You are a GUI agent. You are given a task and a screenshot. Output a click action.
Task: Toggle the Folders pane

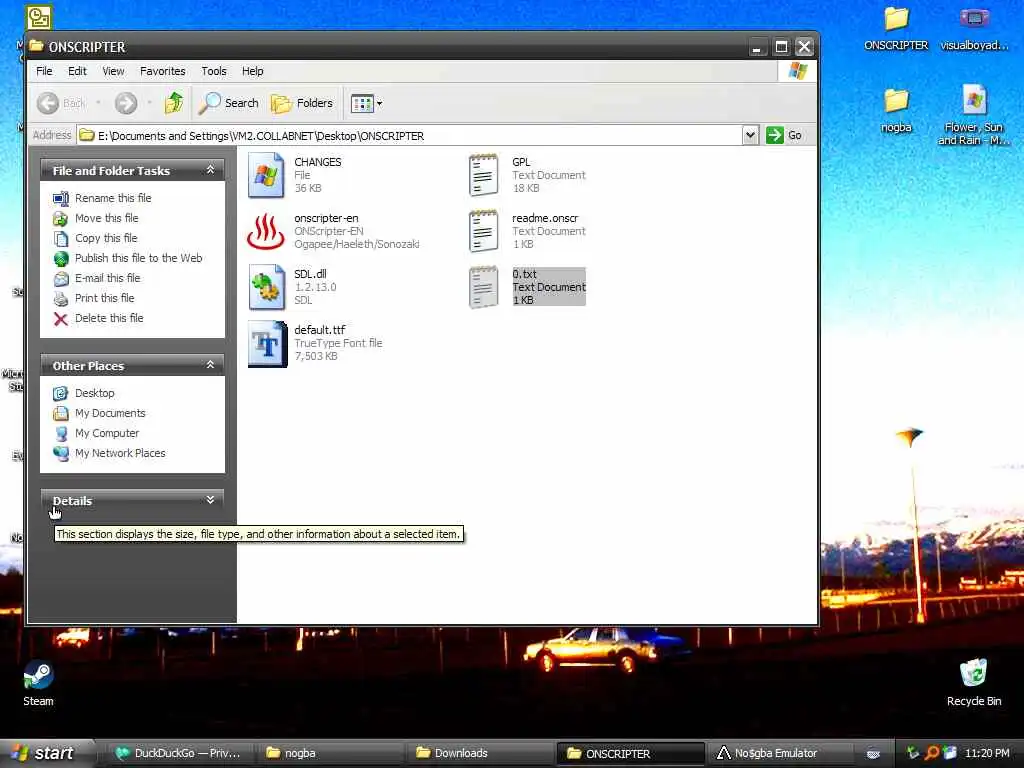click(302, 103)
